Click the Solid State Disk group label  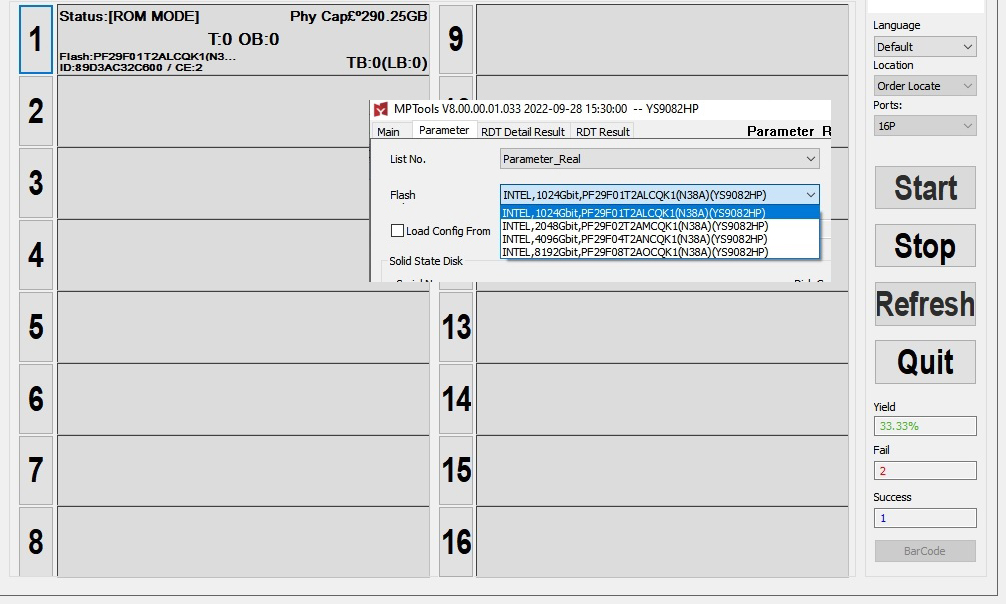[426, 261]
